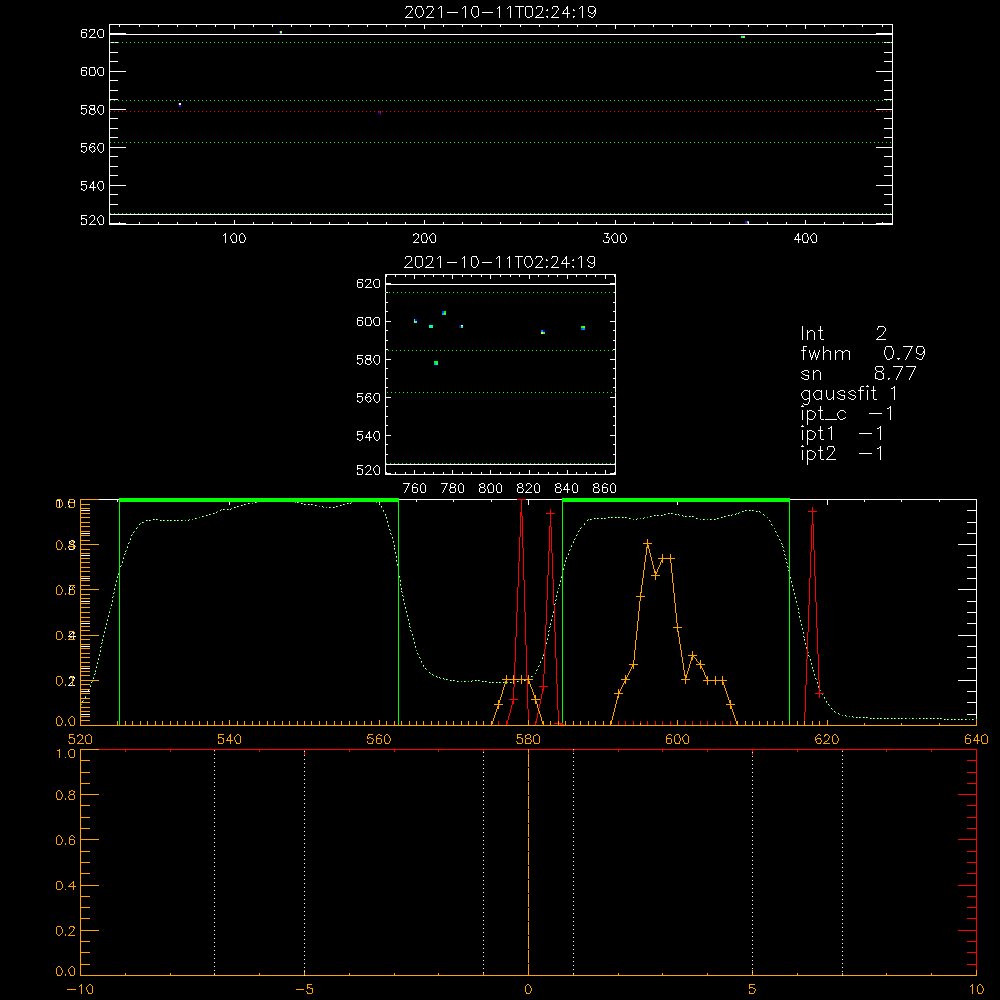1000x1000 pixels.
Task: Click the dotted vertical line at x=5 in the bottom plot
Action: (x=753, y=862)
